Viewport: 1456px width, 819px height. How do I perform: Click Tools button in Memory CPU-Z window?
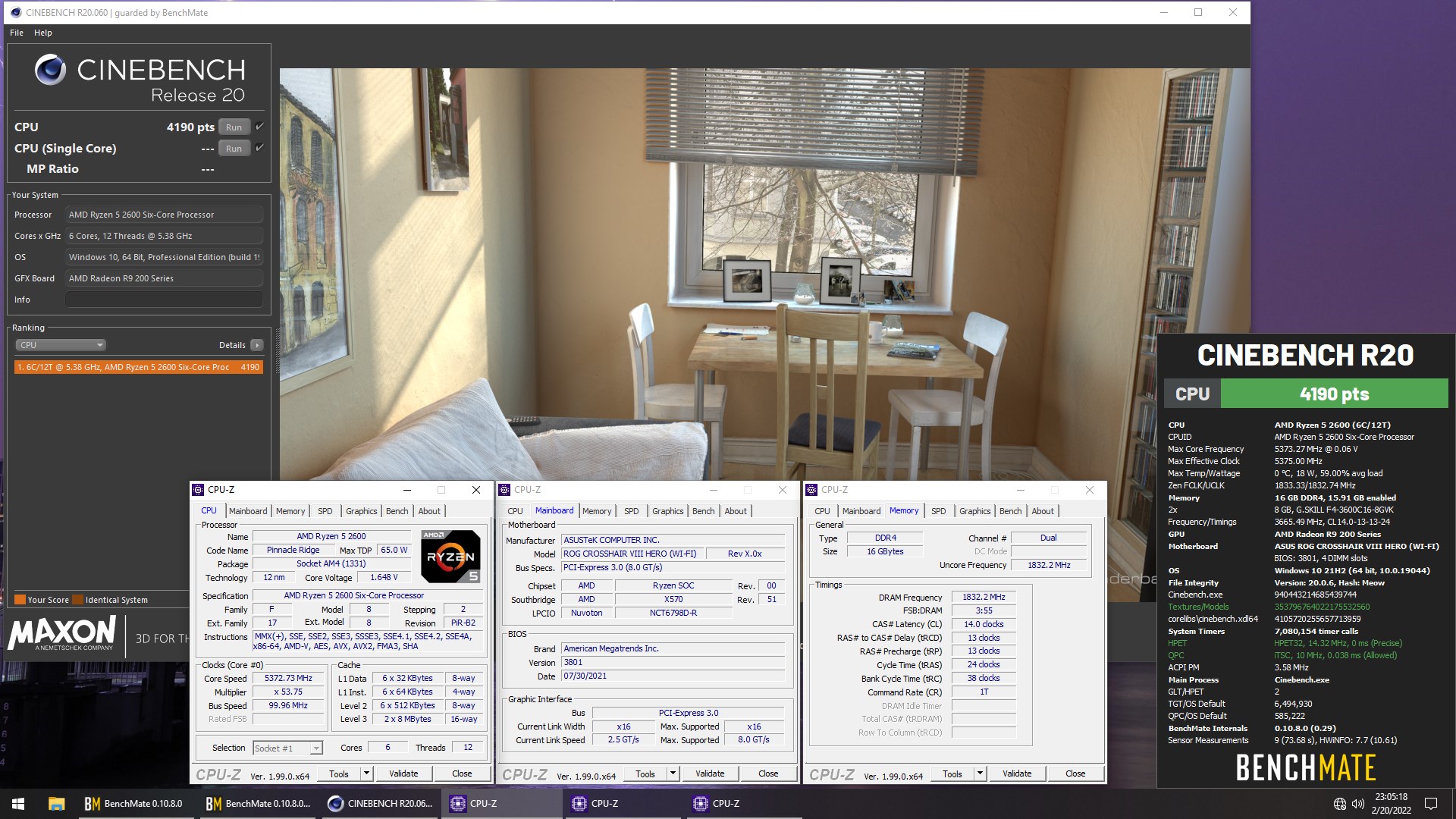coord(952,773)
